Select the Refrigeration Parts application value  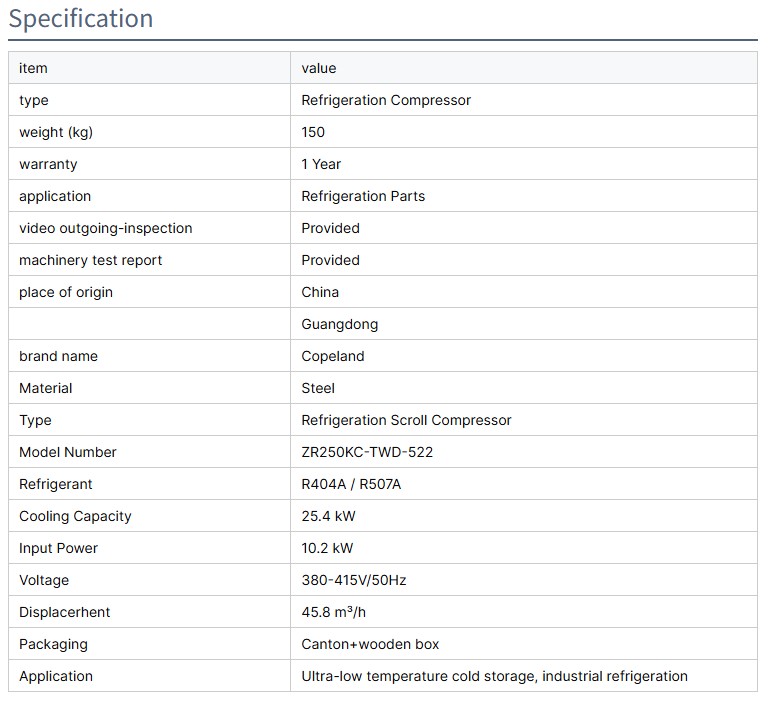point(363,196)
